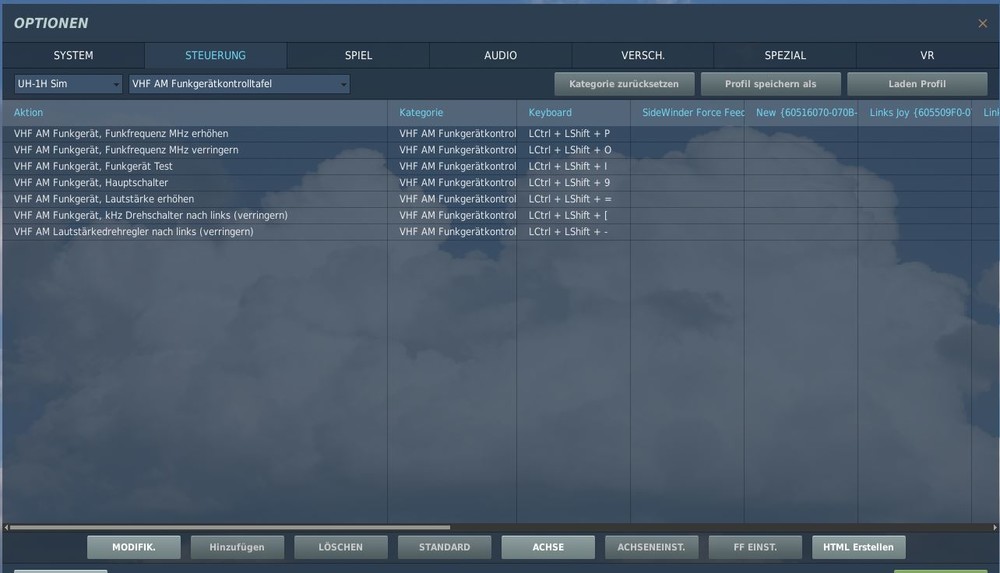Click Kategorie cell in Lautstärke erhöhen row
1000x573 pixels.
pyautogui.click(x=452, y=199)
